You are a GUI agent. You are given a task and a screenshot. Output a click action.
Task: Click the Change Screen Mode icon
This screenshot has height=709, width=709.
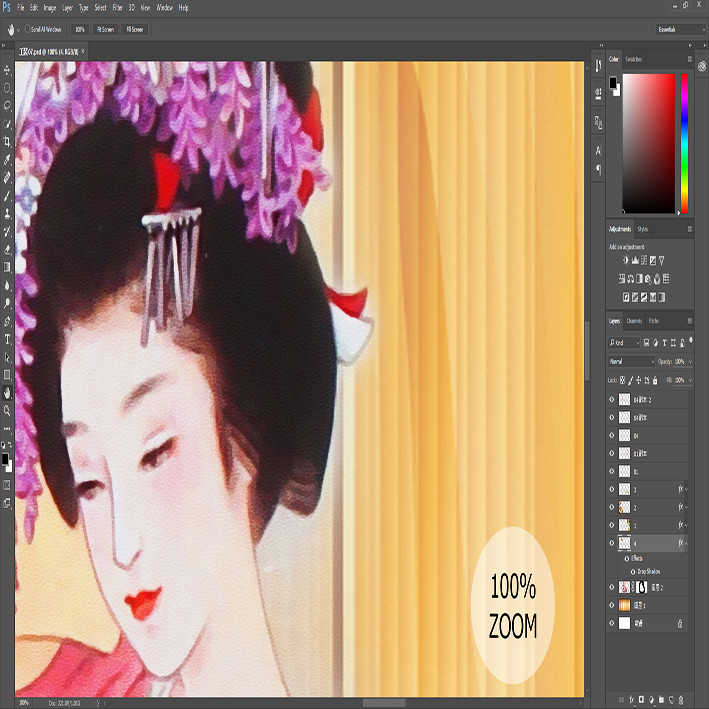point(7,503)
